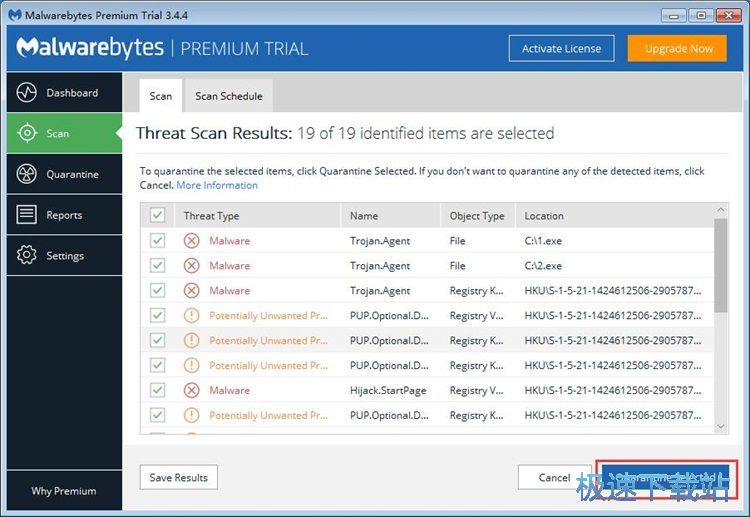Sort by Name column header

tap(390, 215)
